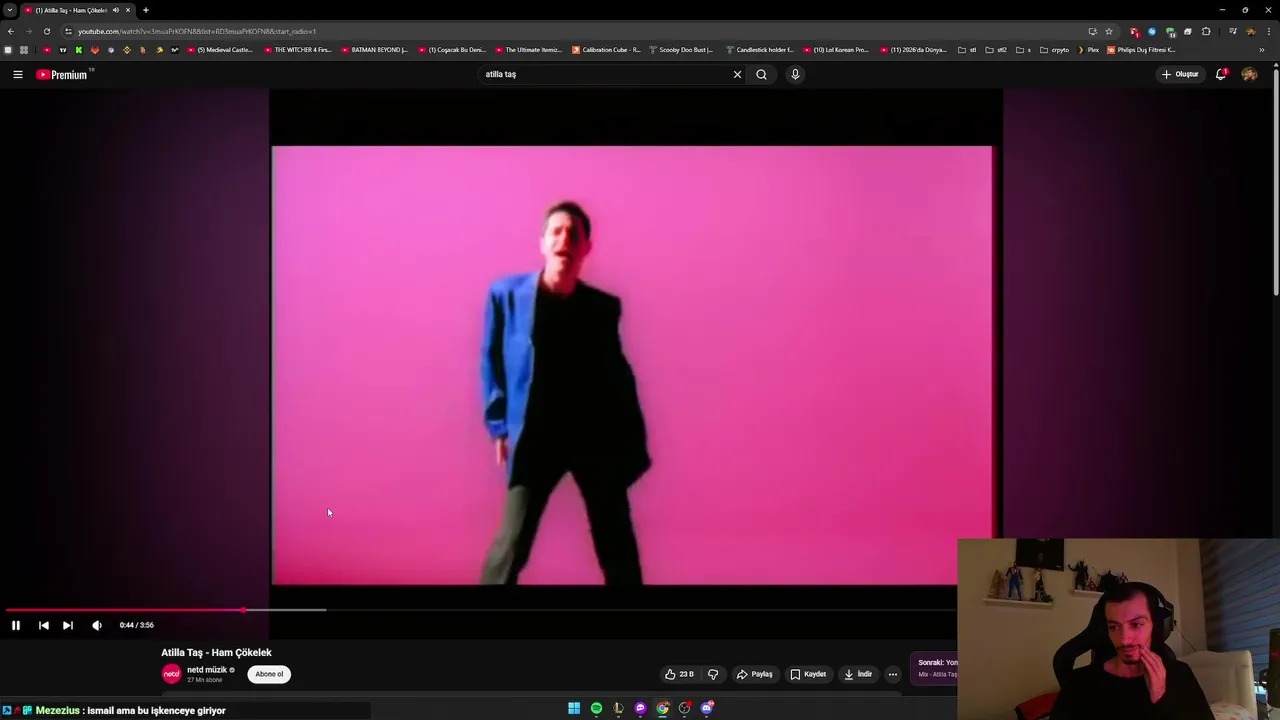
Task: Save video with Kaydet button
Action: coord(808,674)
